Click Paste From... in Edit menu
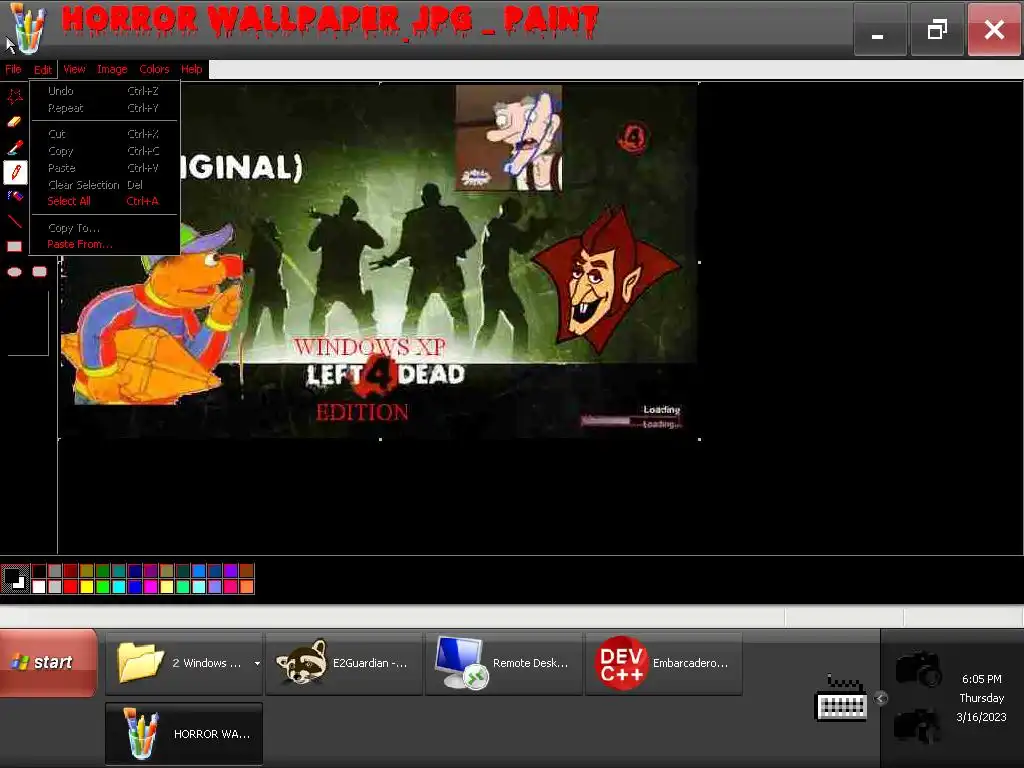The width and height of the screenshot is (1024, 768). 104,244
